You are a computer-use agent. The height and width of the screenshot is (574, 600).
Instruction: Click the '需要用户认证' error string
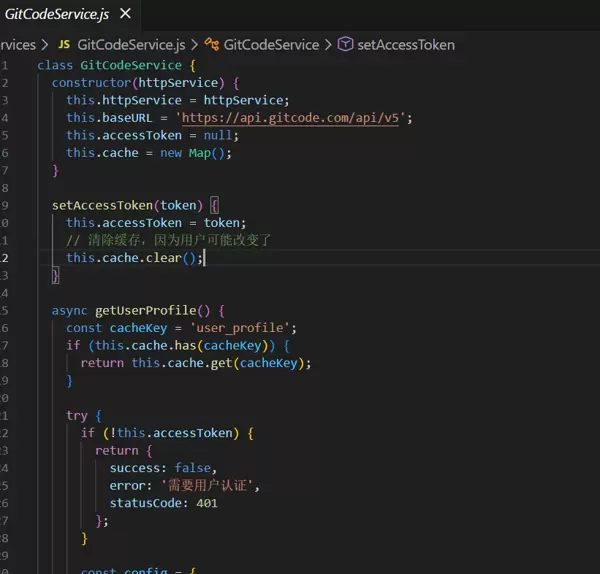tap(217, 485)
